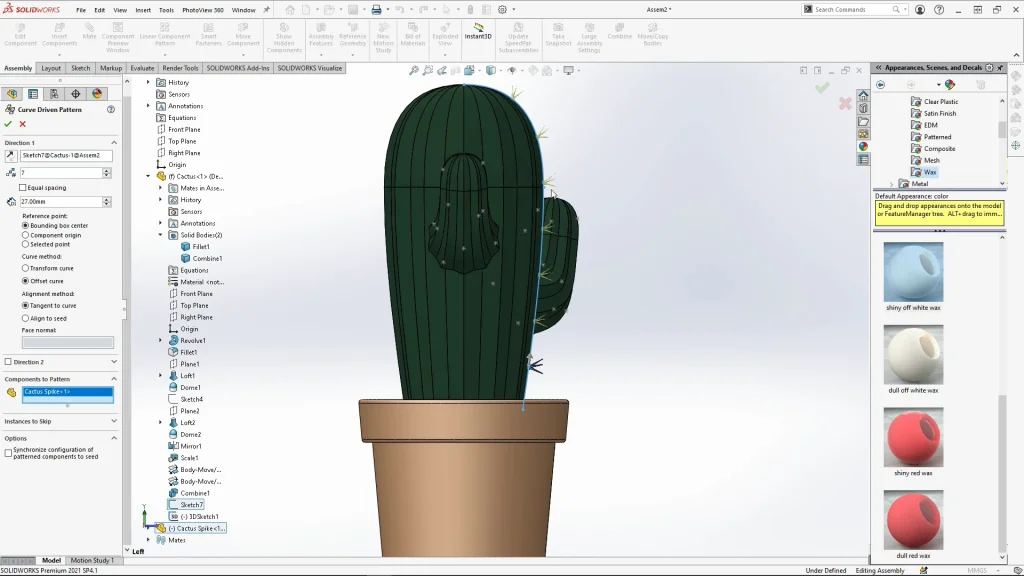Cancel the pattern using the red X

click(x=22, y=124)
